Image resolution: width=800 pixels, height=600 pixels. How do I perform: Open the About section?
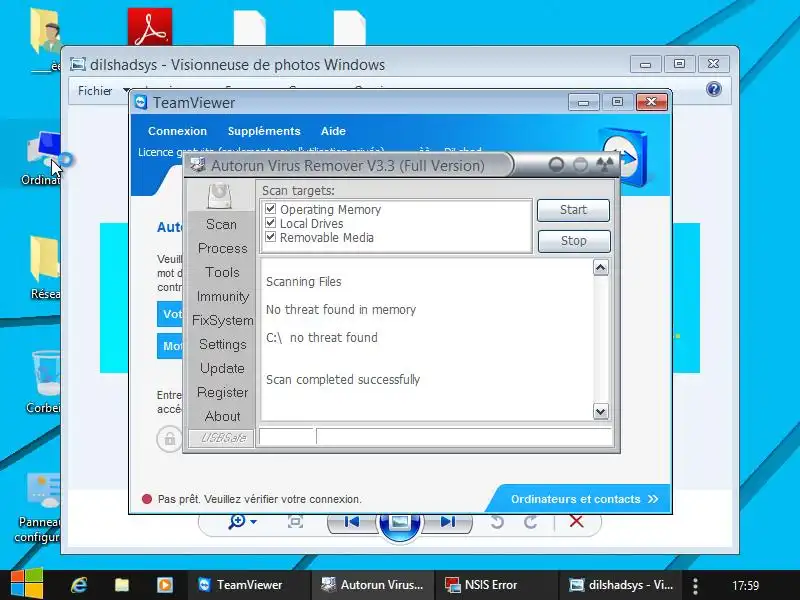tap(222, 416)
